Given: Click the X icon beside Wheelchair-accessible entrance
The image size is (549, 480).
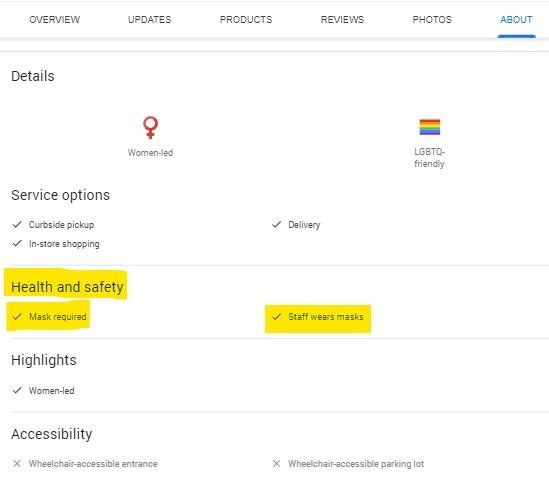Looking at the screenshot, I should 17,464.
